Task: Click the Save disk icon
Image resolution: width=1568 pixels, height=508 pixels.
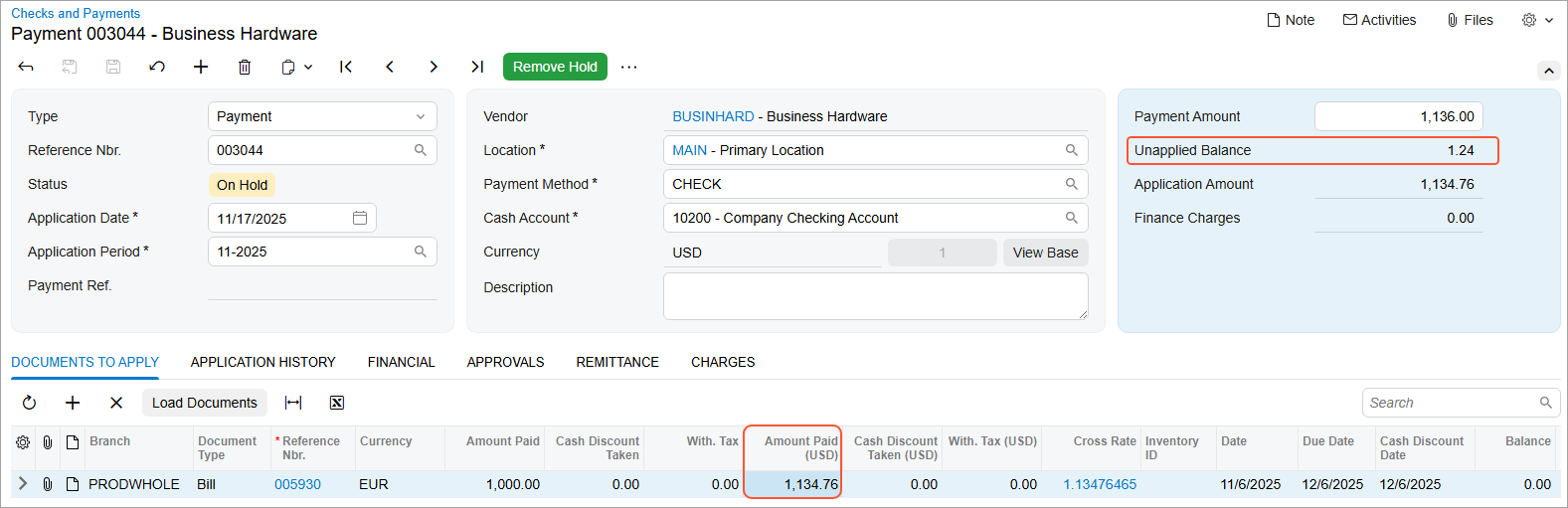Action: pyautogui.click(x=113, y=67)
